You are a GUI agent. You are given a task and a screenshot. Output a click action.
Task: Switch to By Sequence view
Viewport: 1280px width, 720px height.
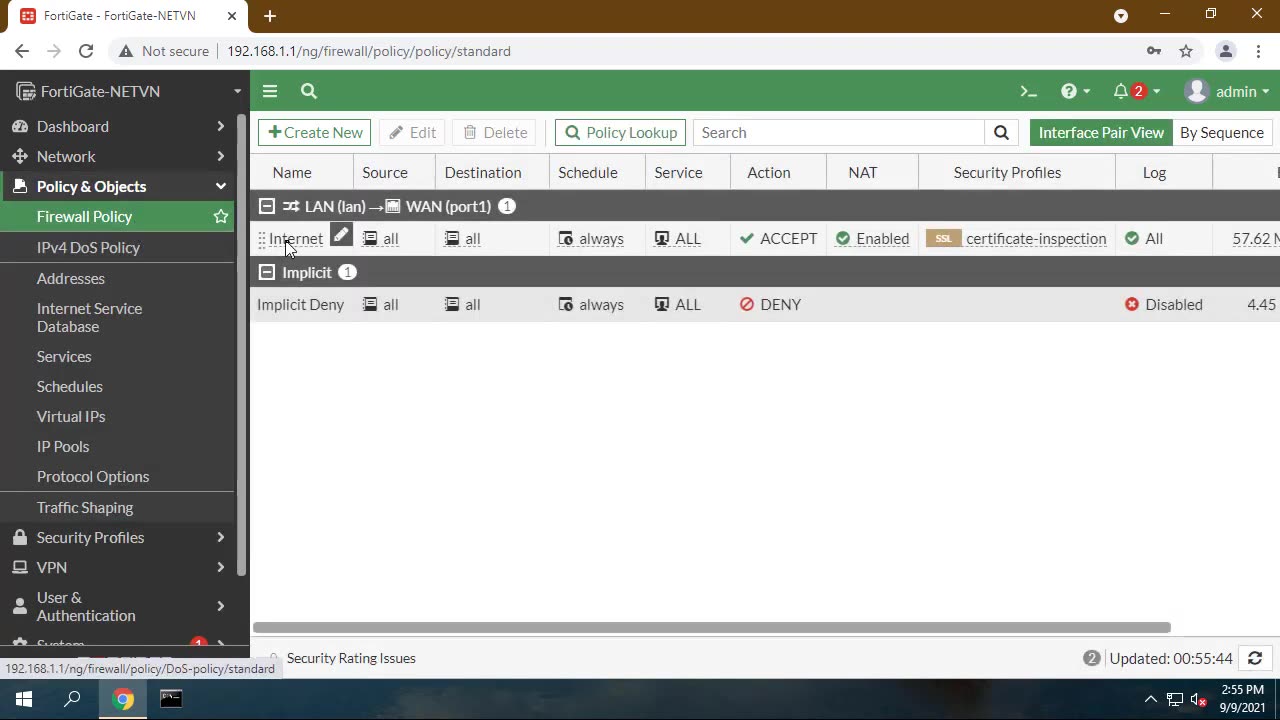coord(1221,132)
